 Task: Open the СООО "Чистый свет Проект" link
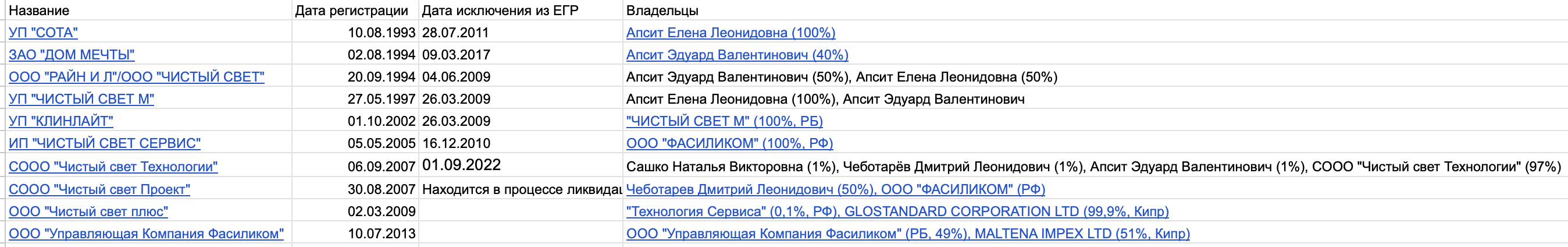tap(99, 189)
